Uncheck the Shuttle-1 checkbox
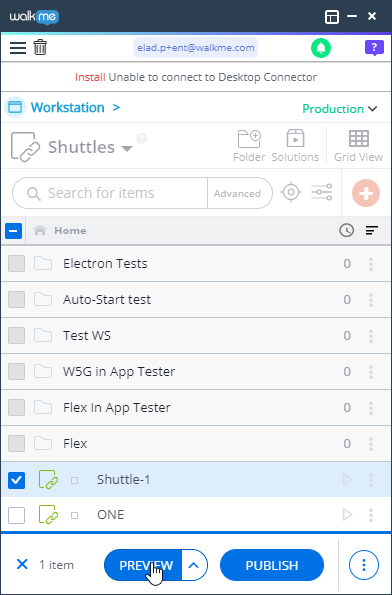Screen dimensions: 392x595 16,480
